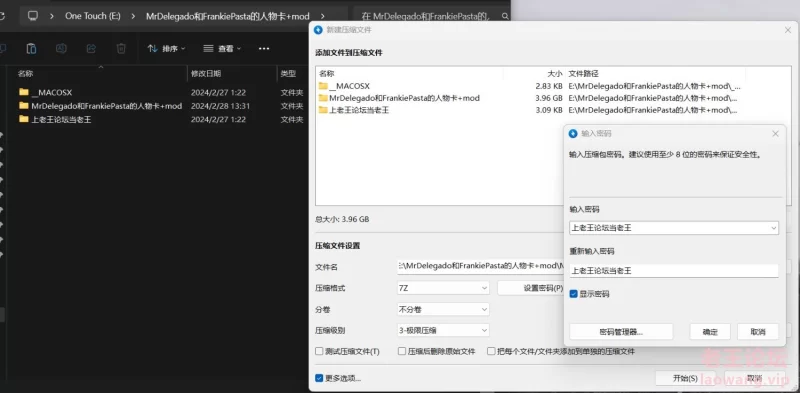This screenshot has height=393, width=800.
Task: Click 取消 in the 输入密码 dialog
Action: coord(758,332)
